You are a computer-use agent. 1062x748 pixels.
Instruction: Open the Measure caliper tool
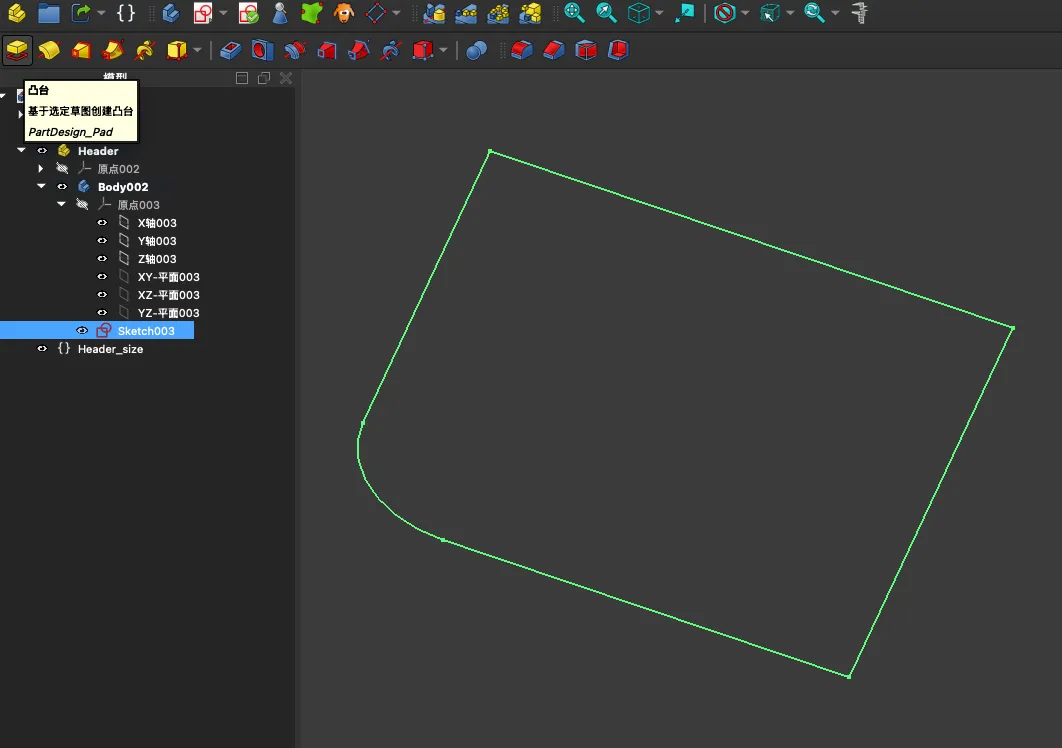point(858,13)
